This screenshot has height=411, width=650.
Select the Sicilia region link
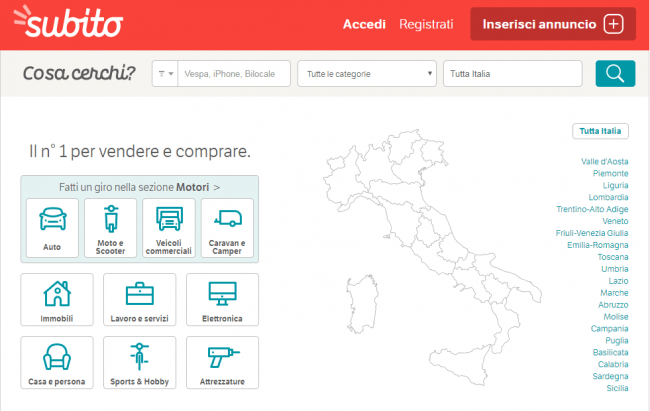[617, 388]
